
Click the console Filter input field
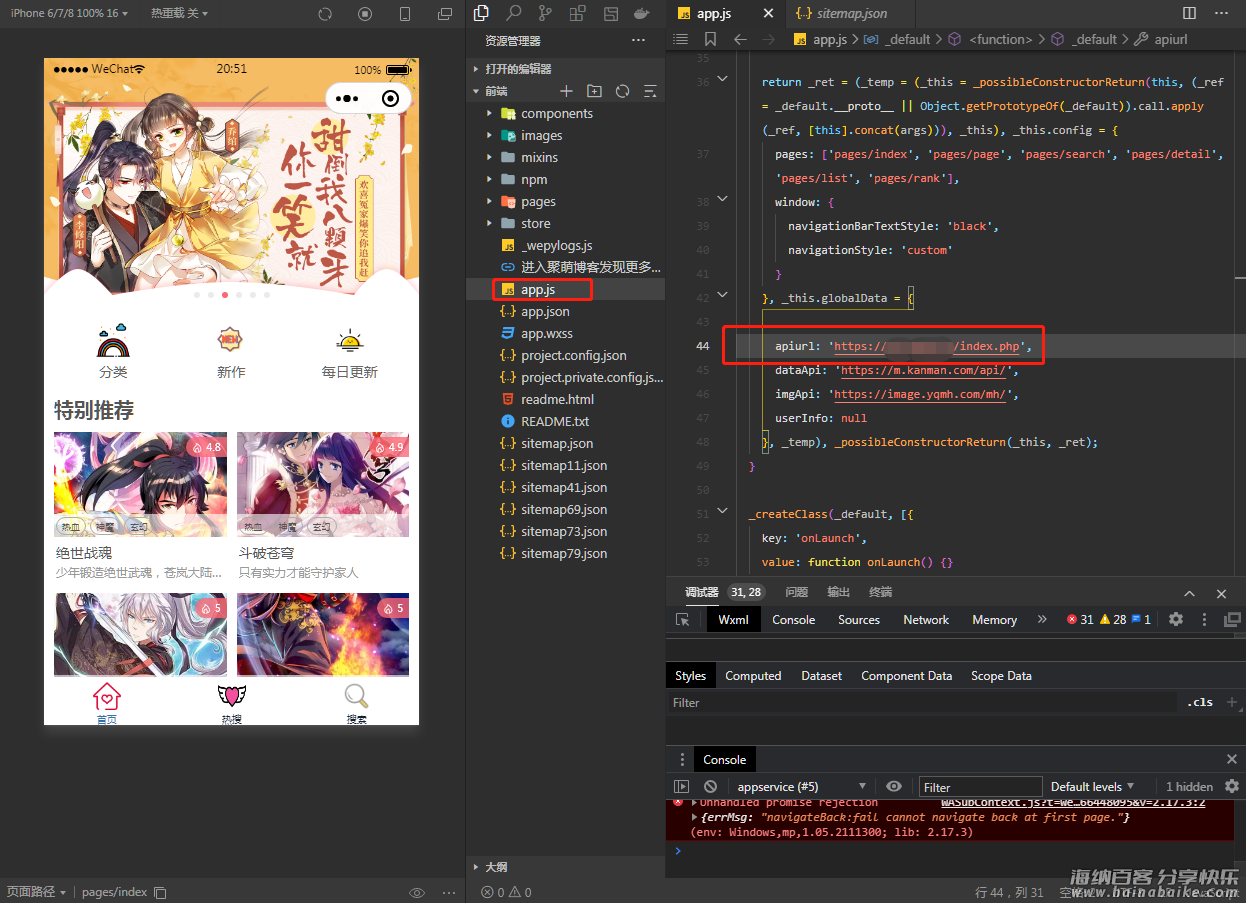coord(981,787)
